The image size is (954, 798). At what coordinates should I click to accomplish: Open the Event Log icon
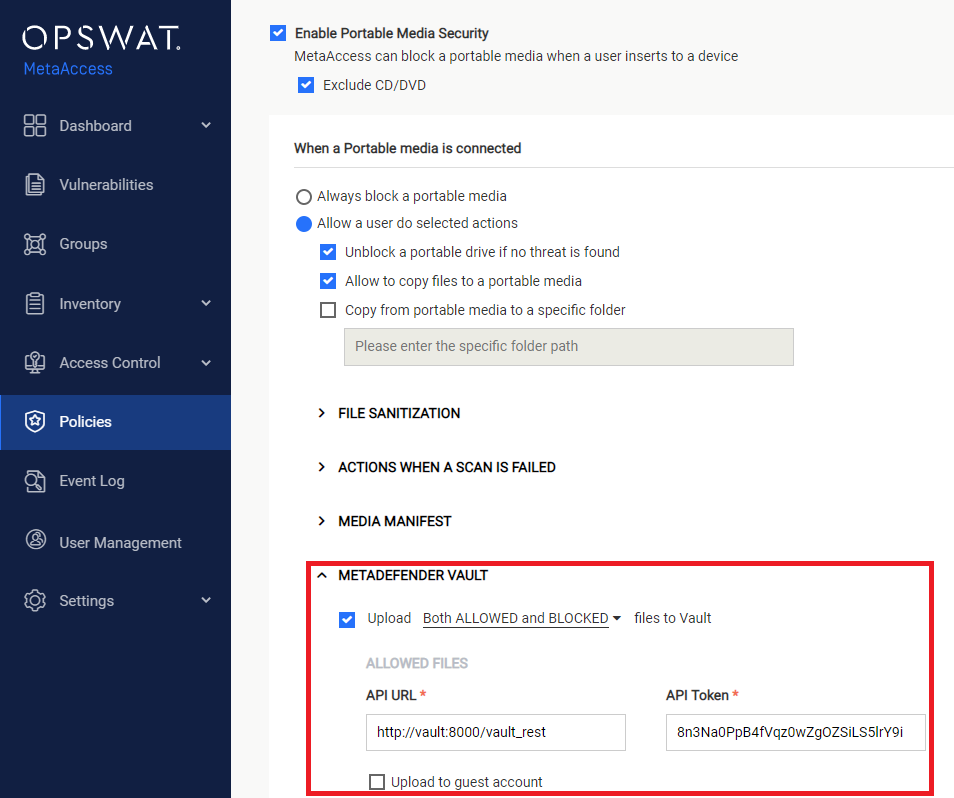[33, 481]
